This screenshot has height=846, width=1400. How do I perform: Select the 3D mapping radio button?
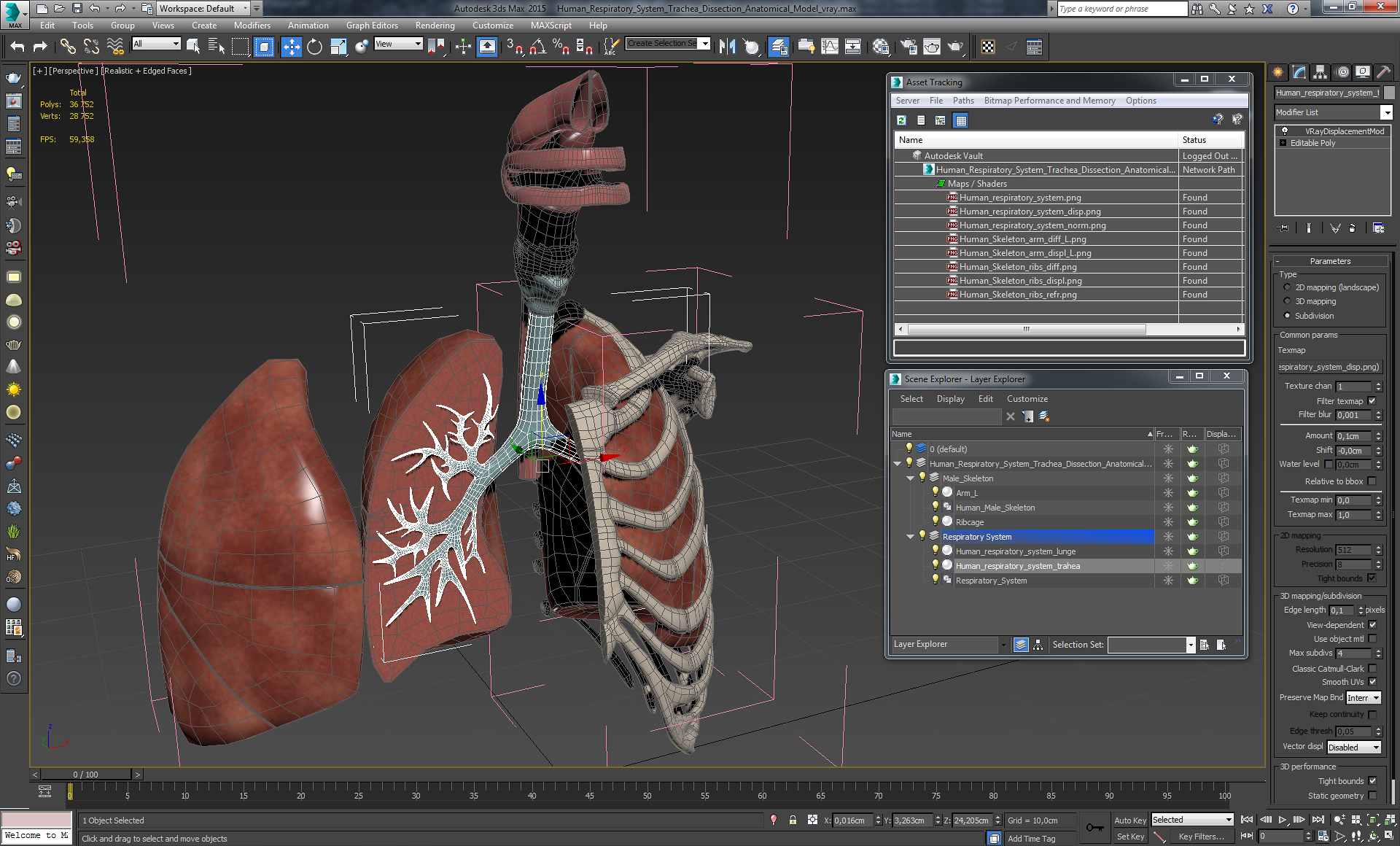tap(1287, 301)
